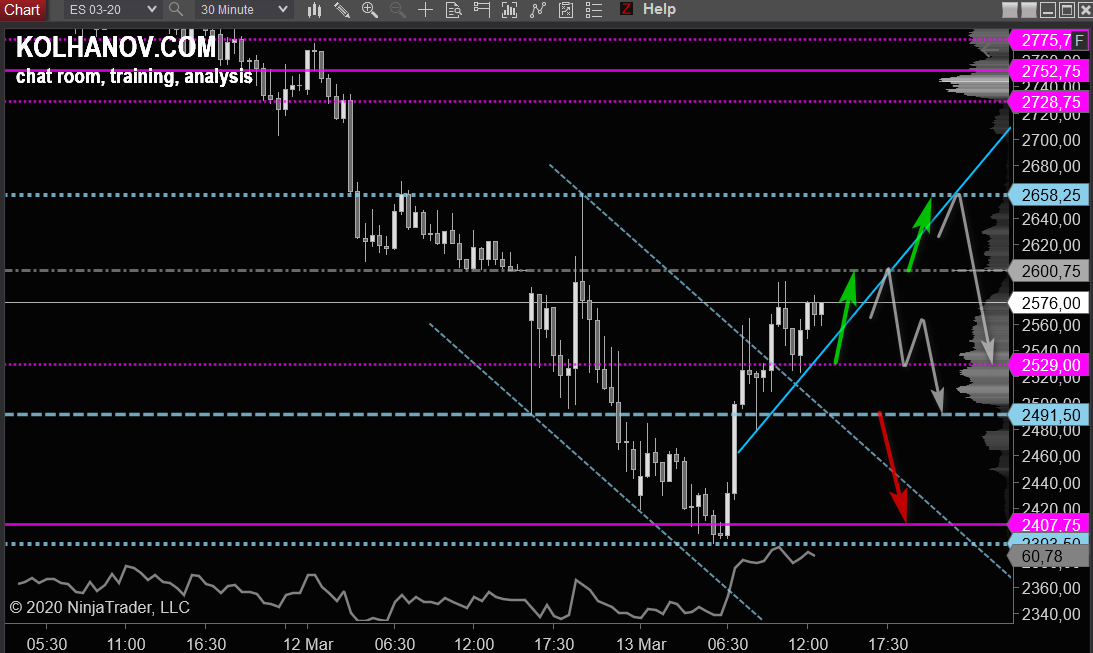The height and width of the screenshot is (653, 1093).
Task: Select the crosshair cursor tool
Action: click(x=425, y=10)
